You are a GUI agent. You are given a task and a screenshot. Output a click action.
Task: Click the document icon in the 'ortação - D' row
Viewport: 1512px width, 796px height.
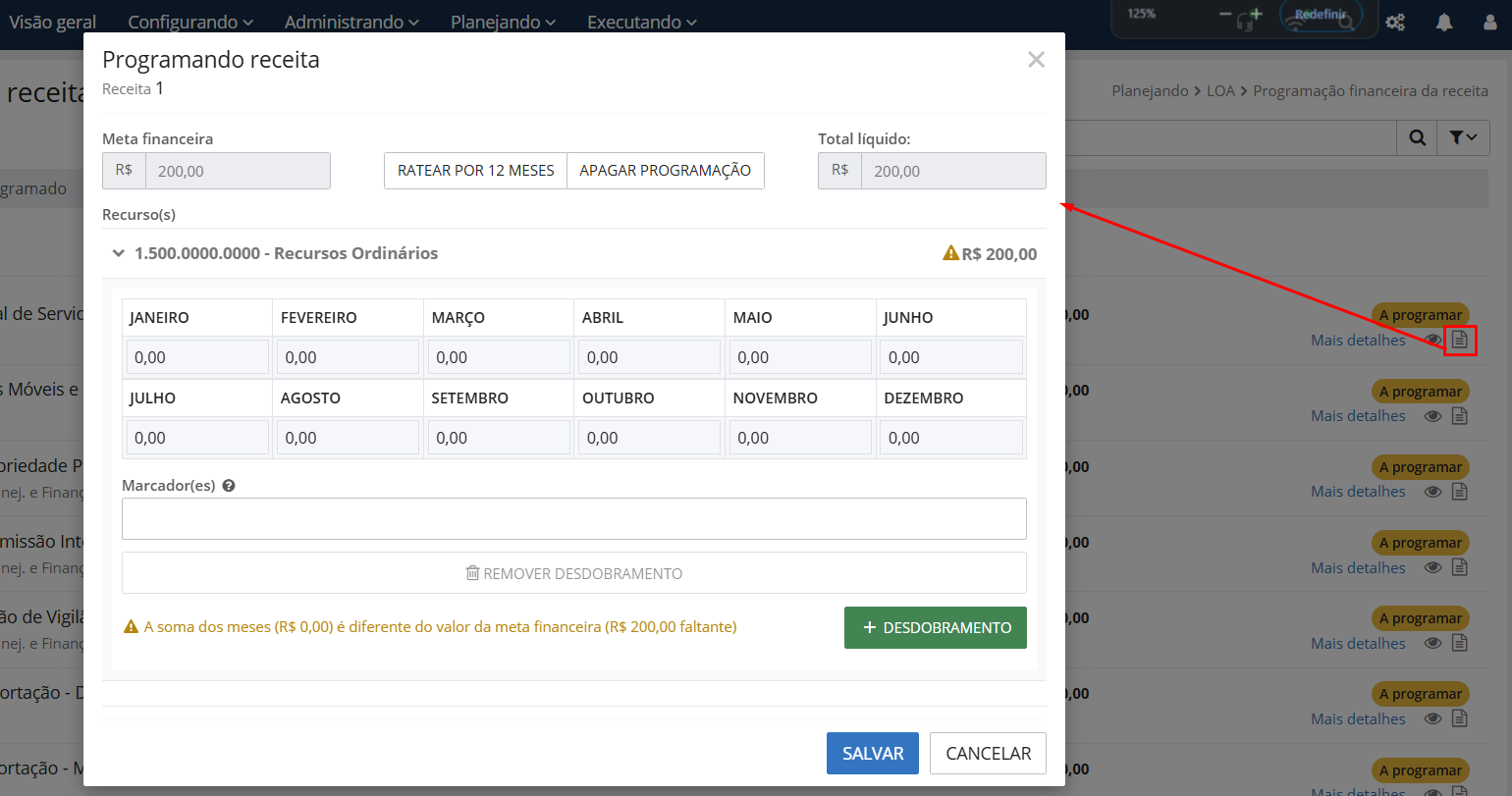pyautogui.click(x=1460, y=718)
